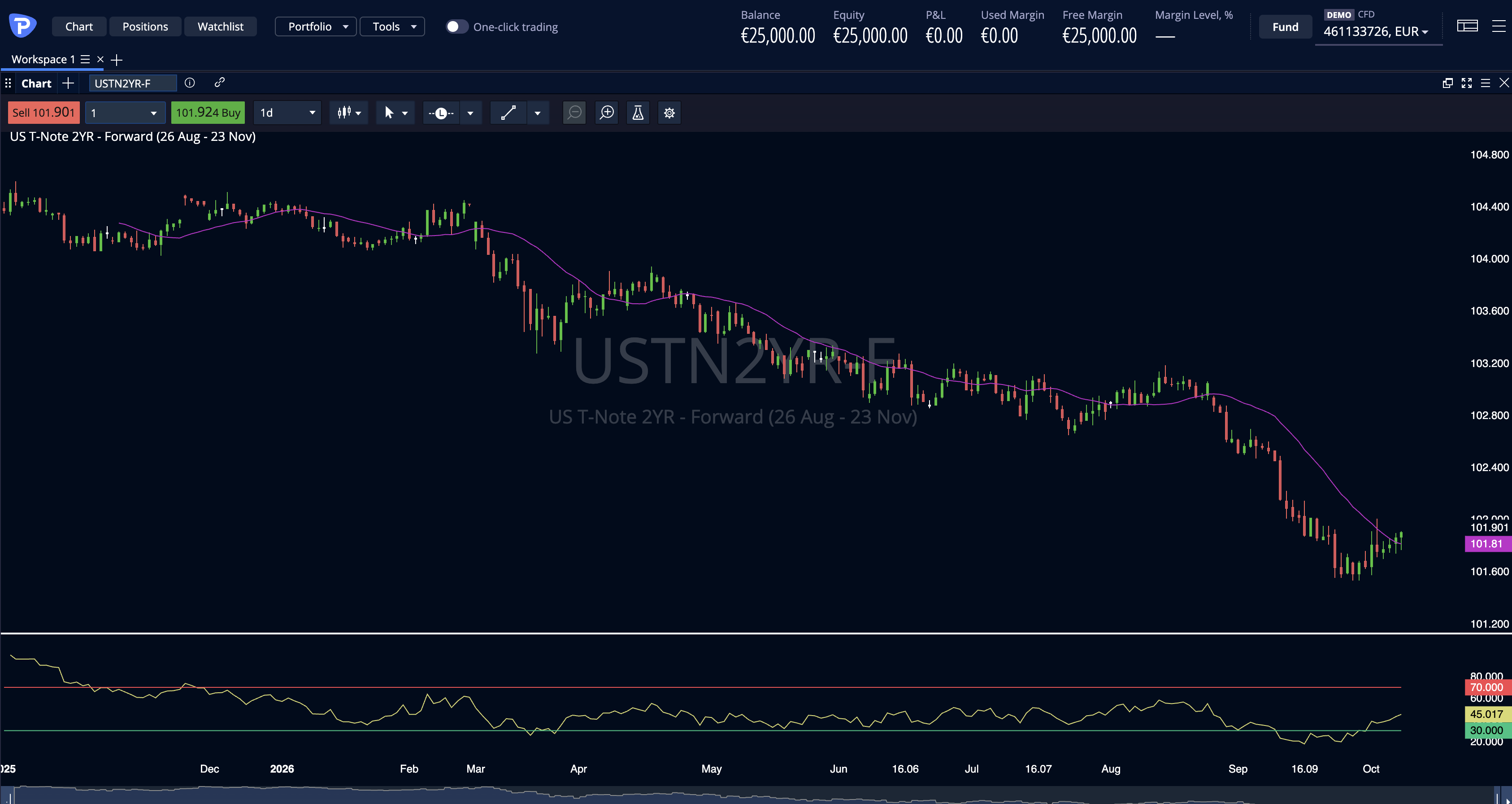Click the red 70.000 RSI level label
Screen dimensions: 1512x804
(1487, 687)
